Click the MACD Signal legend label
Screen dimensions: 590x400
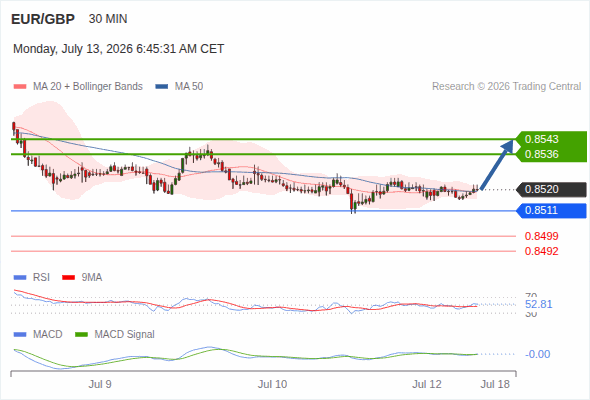(x=124, y=335)
